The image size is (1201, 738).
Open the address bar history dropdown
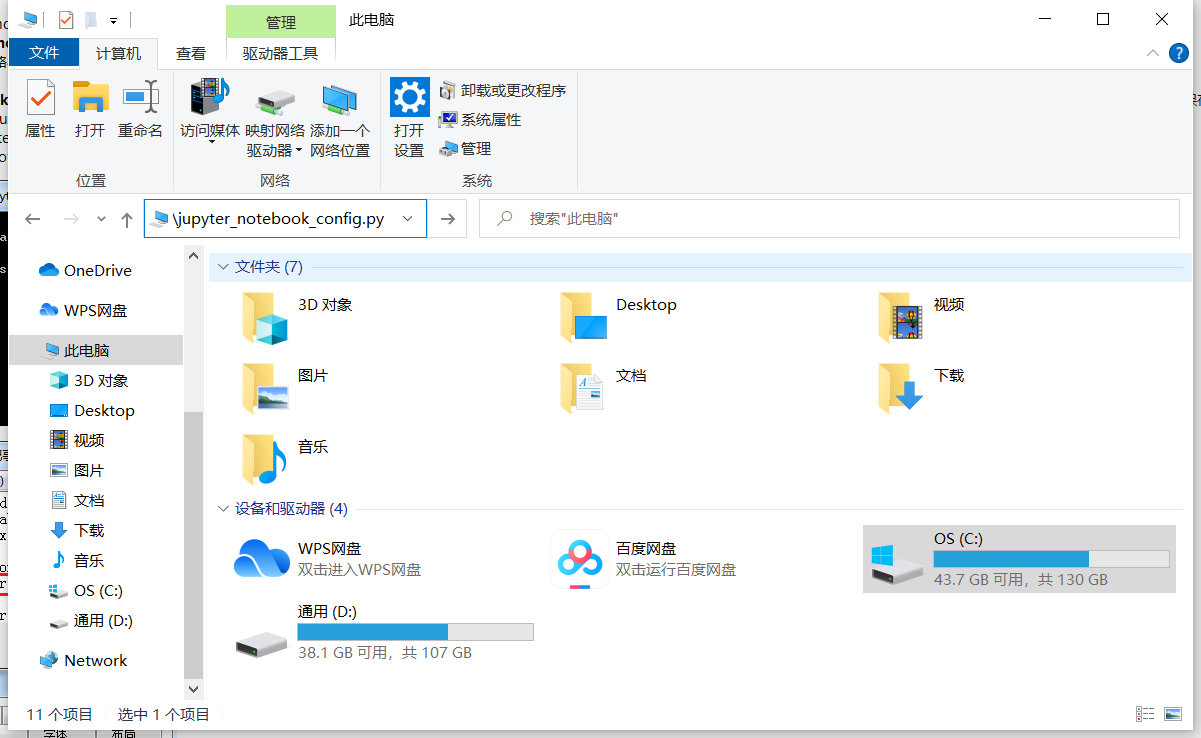[x=407, y=218]
